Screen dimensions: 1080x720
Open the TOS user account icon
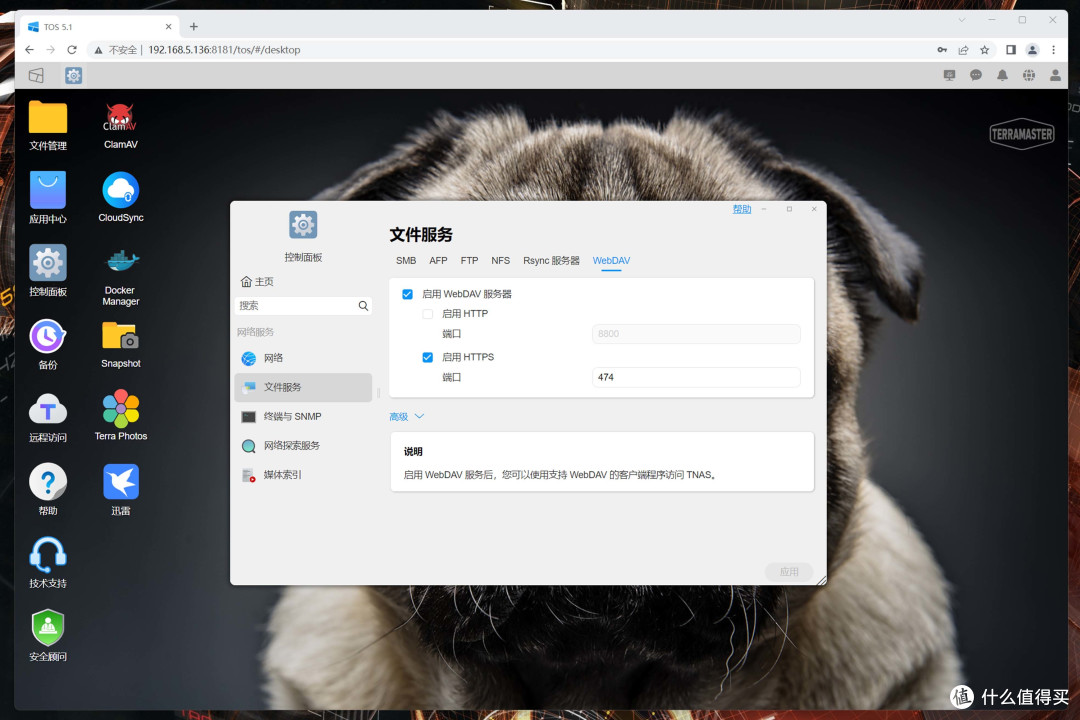click(x=1055, y=75)
